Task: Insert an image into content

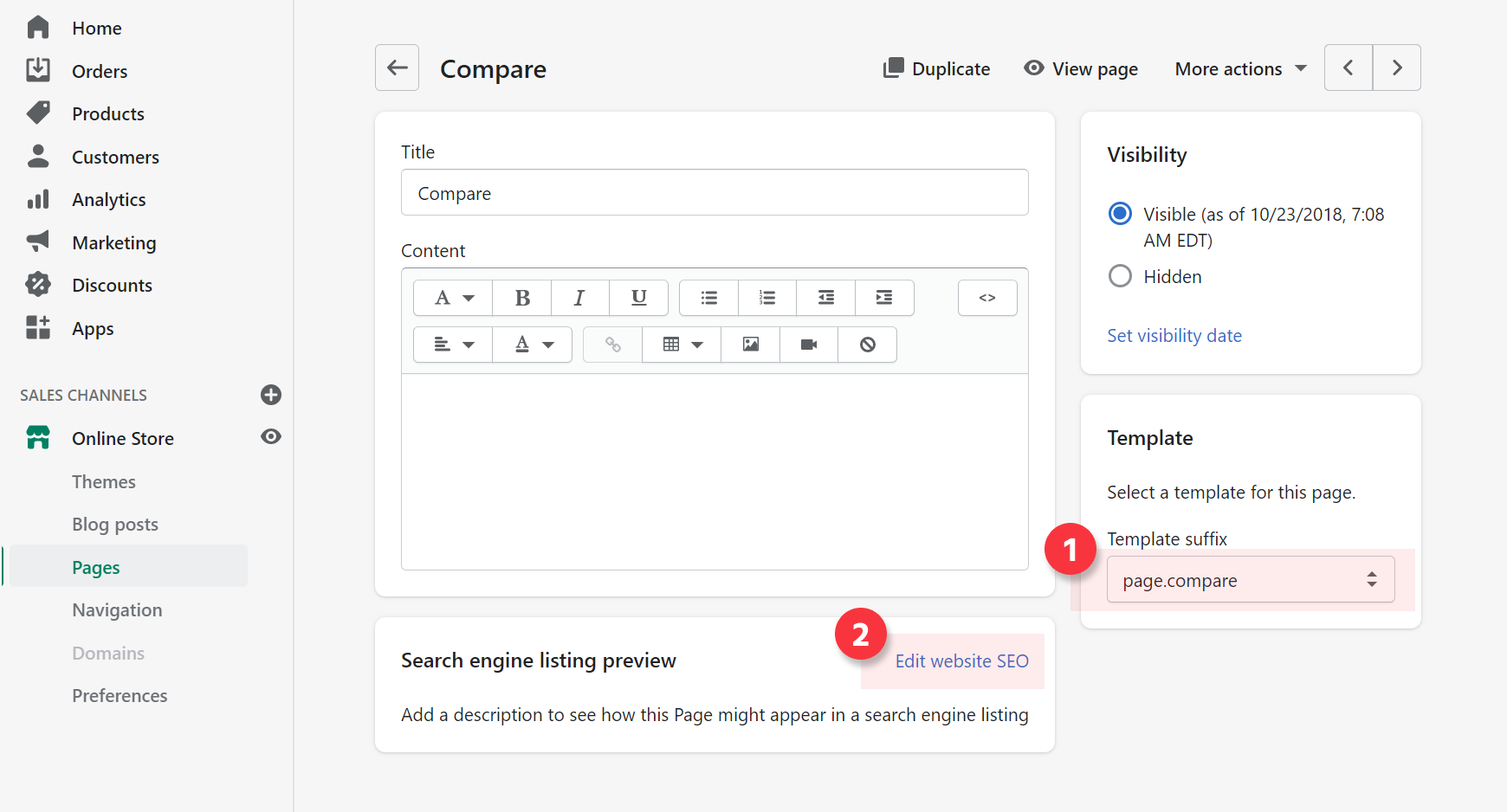Action: coord(750,345)
